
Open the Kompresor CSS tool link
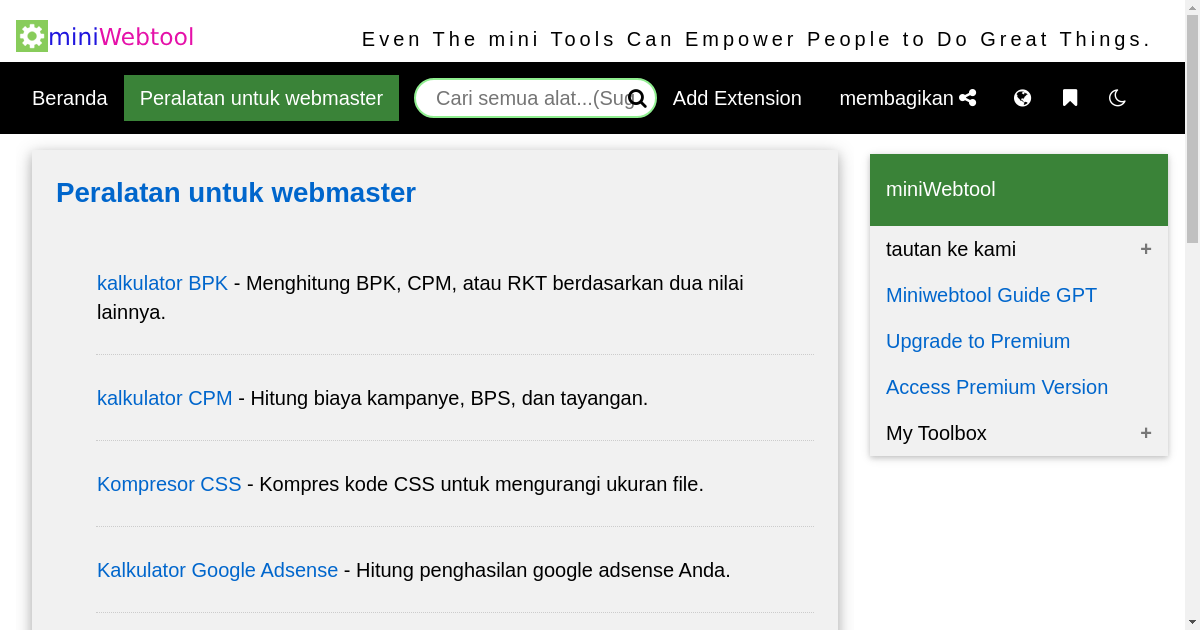click(169, 484)
